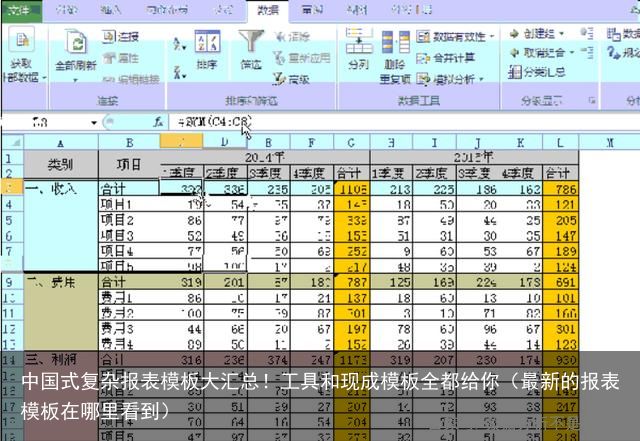Sort descending with the Z-A icon
Screen dimensions: 640x441
179,73
